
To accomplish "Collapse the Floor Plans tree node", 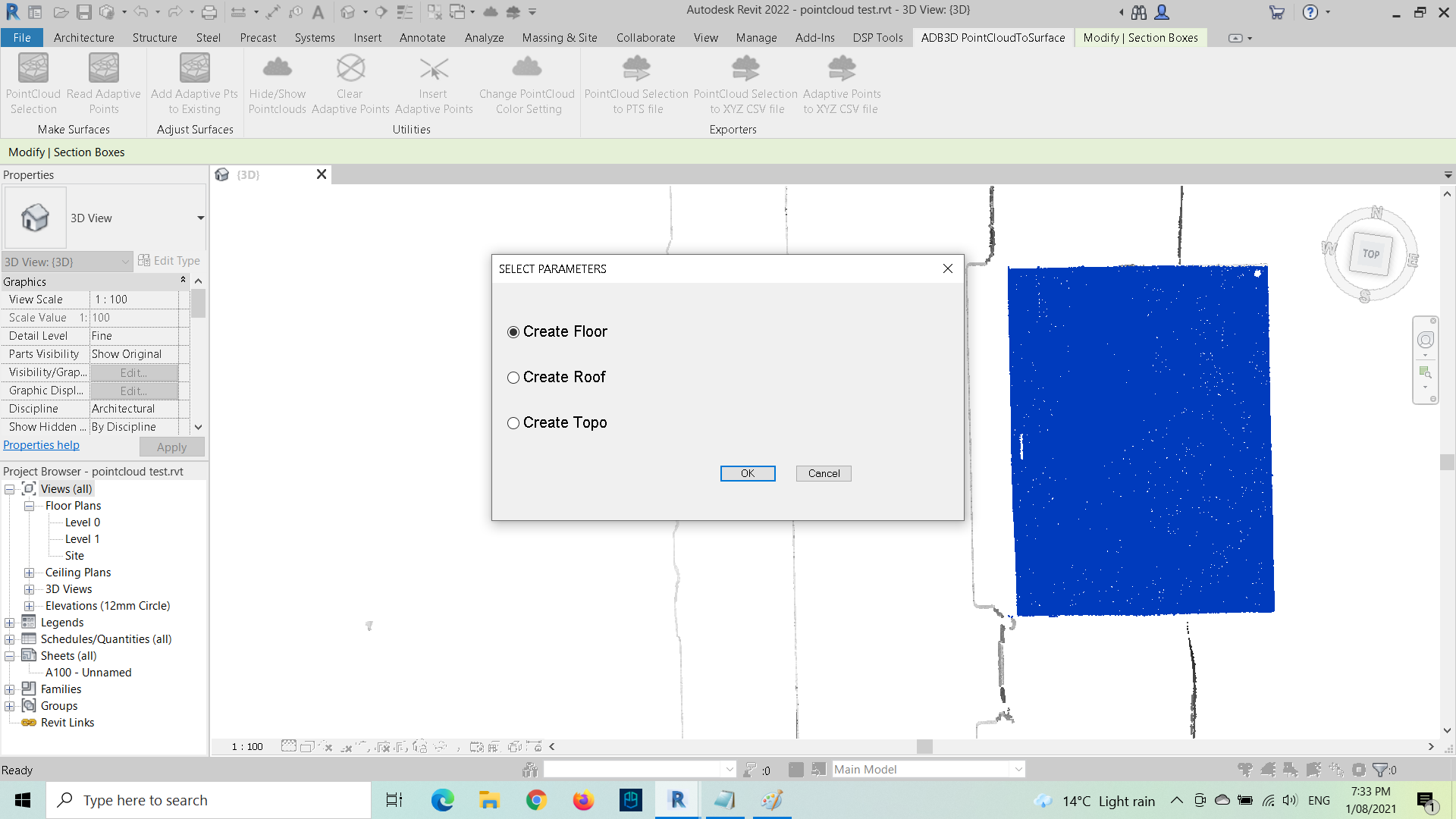I will click(x=29, y=506).
